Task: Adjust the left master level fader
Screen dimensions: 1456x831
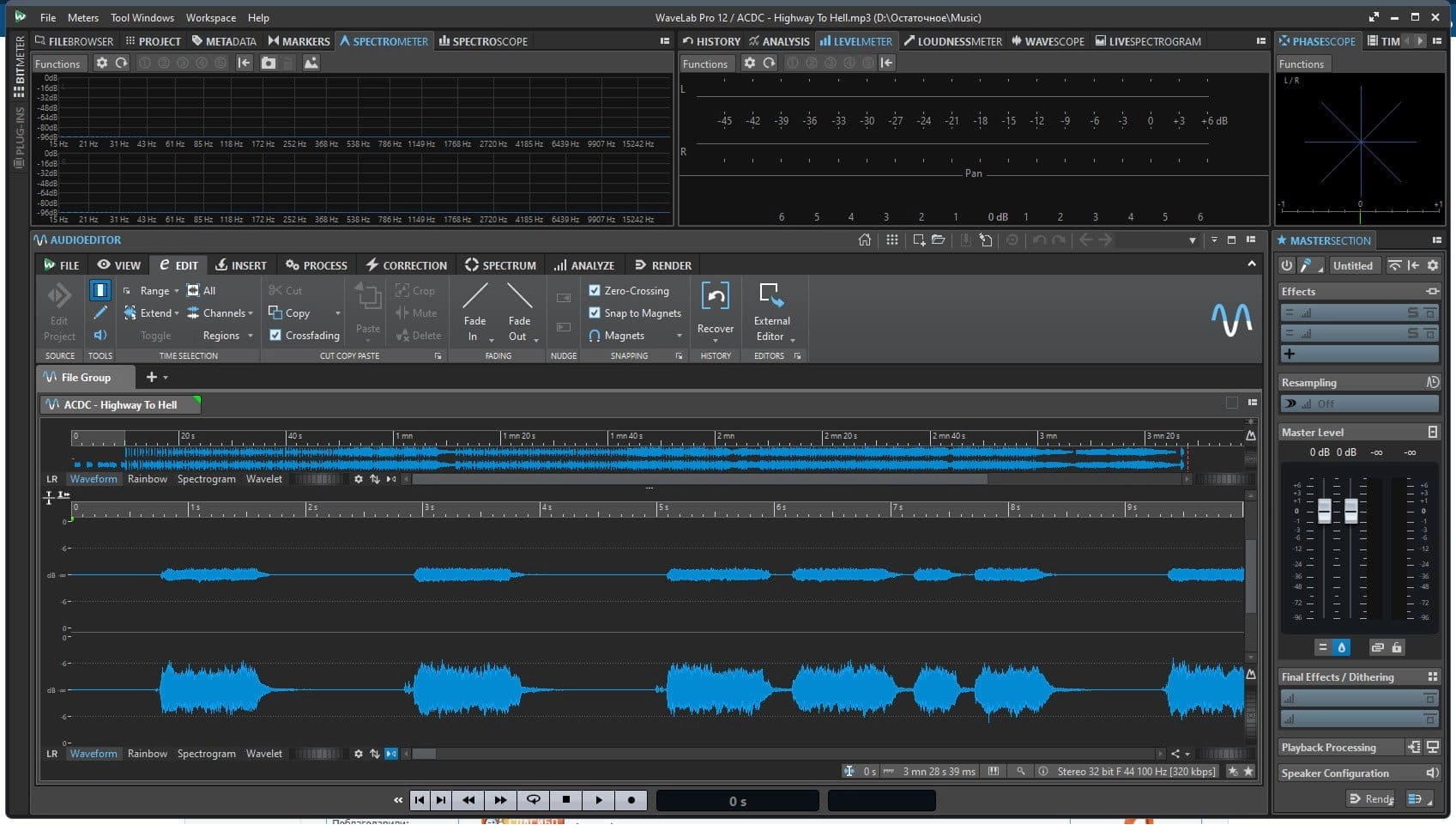Action: (x=1325, y=511)
